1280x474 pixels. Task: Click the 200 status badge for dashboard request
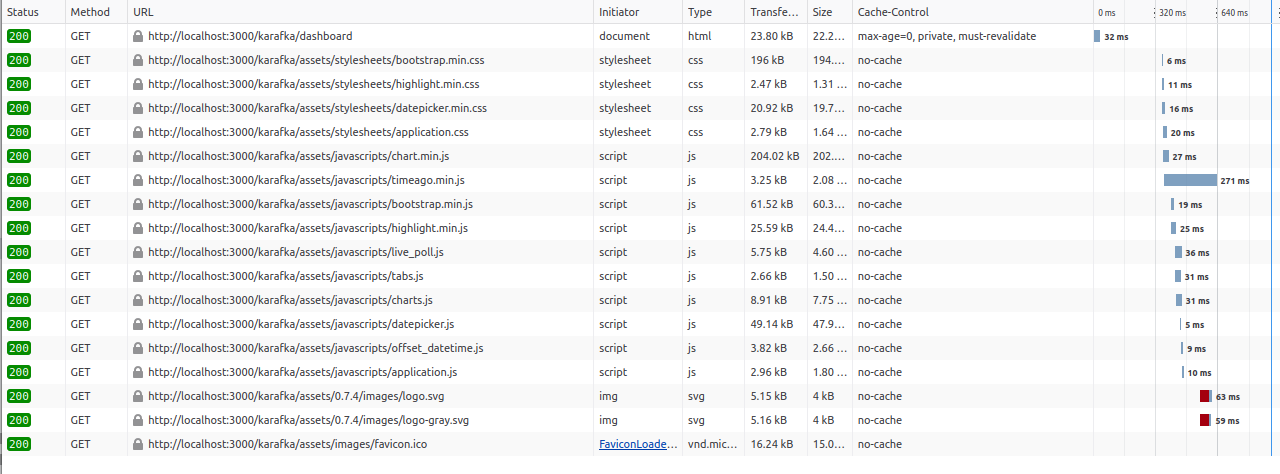pos(19,36)
